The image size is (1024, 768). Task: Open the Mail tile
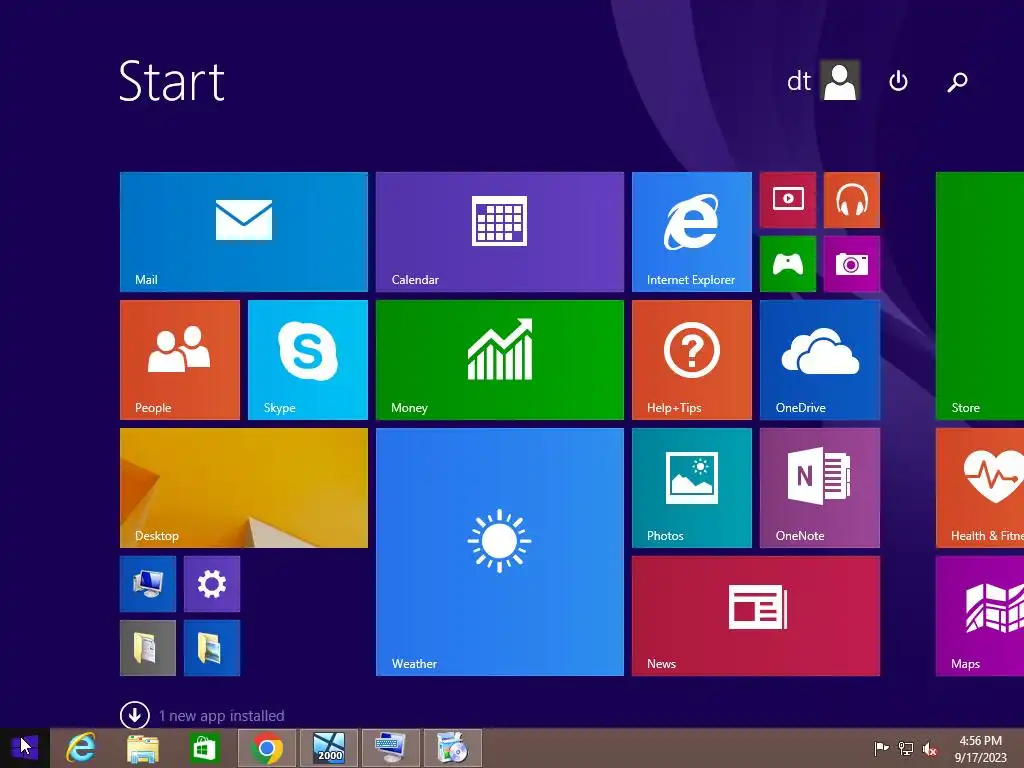[x=244, y=232]
